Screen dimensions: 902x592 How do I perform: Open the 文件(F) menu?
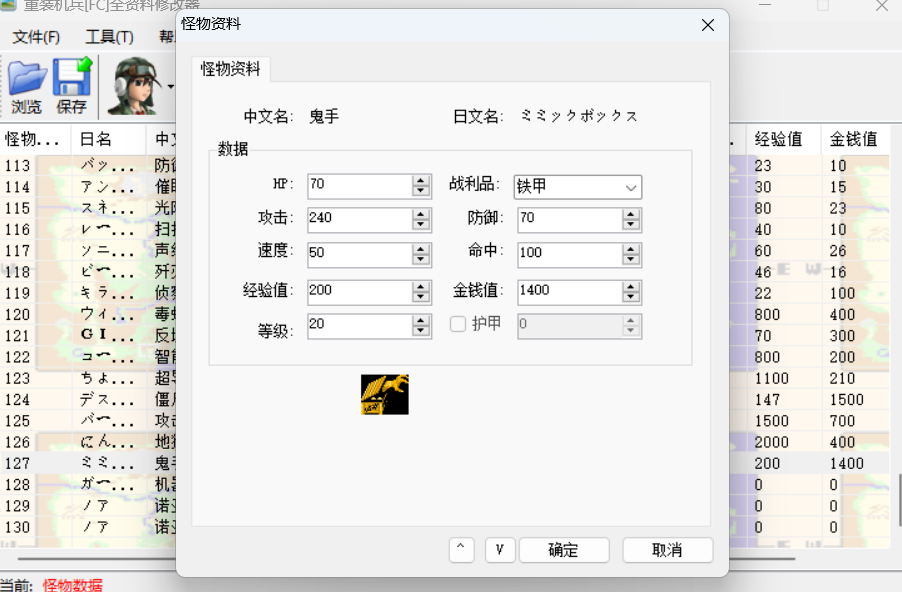click(38, 36)
